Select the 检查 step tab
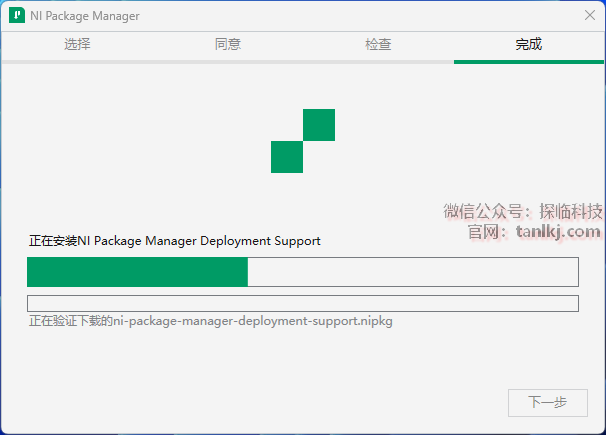The width and height of the screenshot is (606, 435). point(378,45)
